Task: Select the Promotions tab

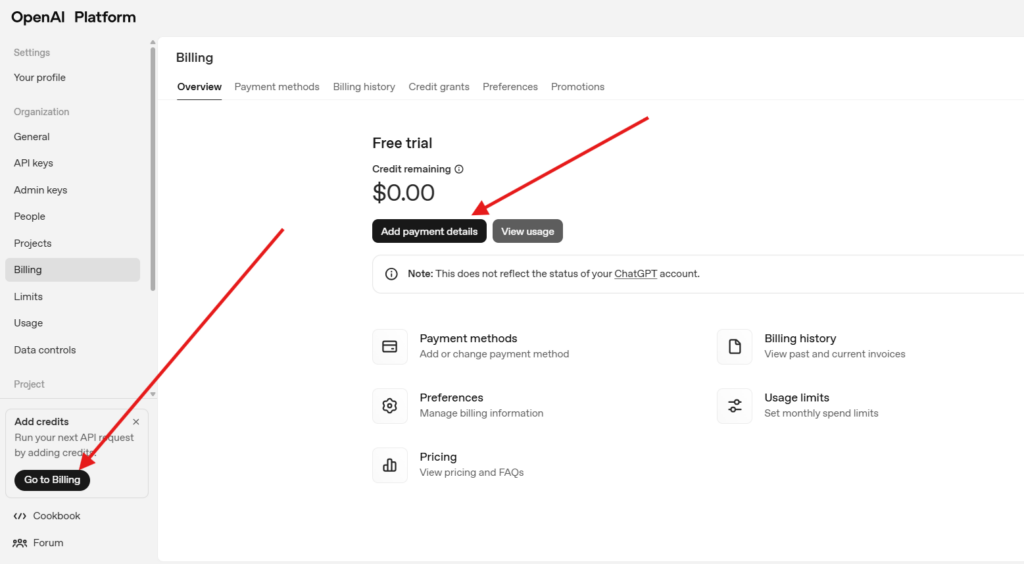Action: (577, 87)
